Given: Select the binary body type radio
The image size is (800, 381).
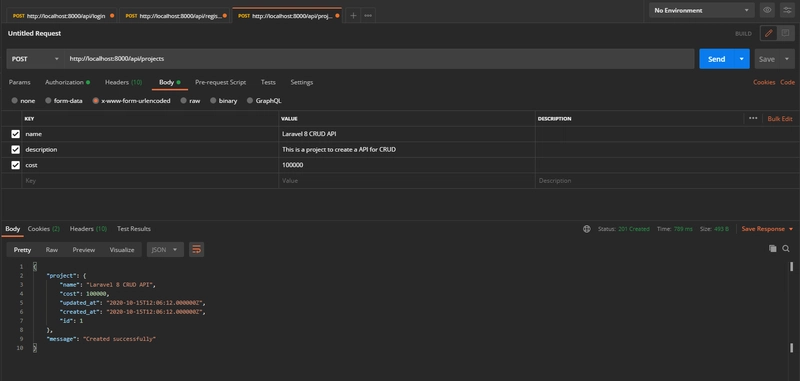Looking at the screenshot, I should click(x=213, y=101).
